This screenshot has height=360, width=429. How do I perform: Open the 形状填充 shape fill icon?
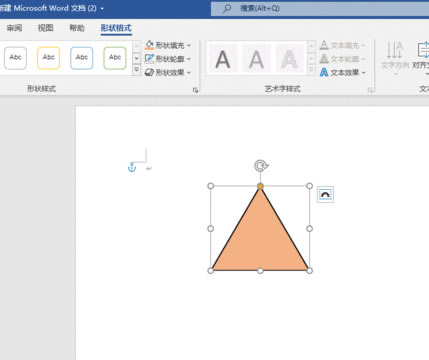pyautogui.click(x=149, y=45)
